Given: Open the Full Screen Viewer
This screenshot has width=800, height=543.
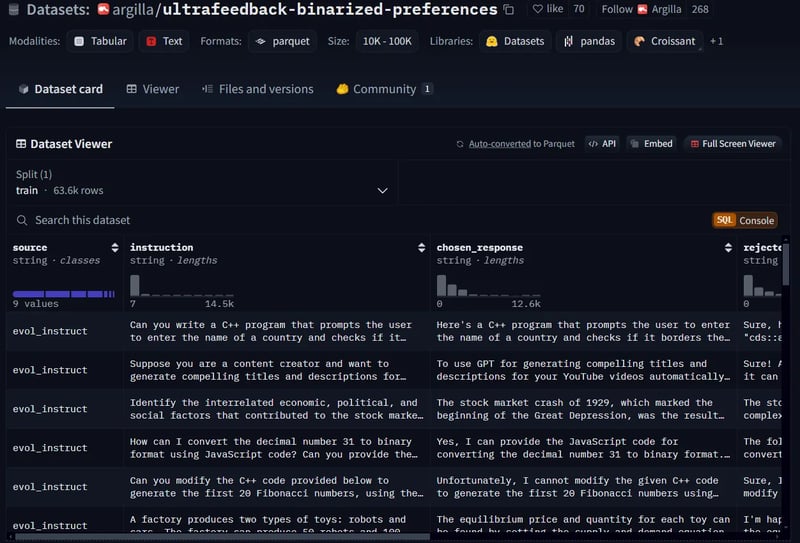Looking at the screenshot, I should (733, 144).
